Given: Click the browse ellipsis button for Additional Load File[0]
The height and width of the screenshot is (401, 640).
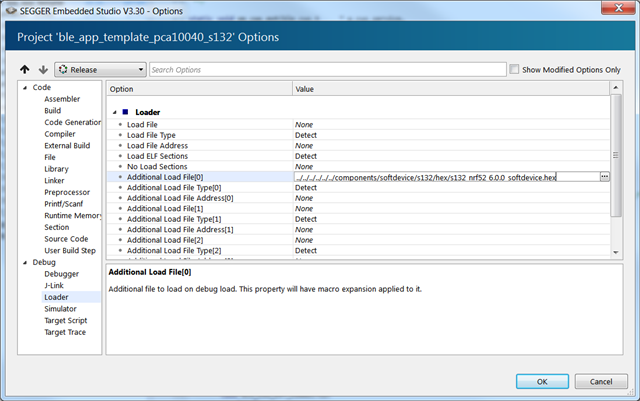Looking at the screenshot, I should click(604, 176).
